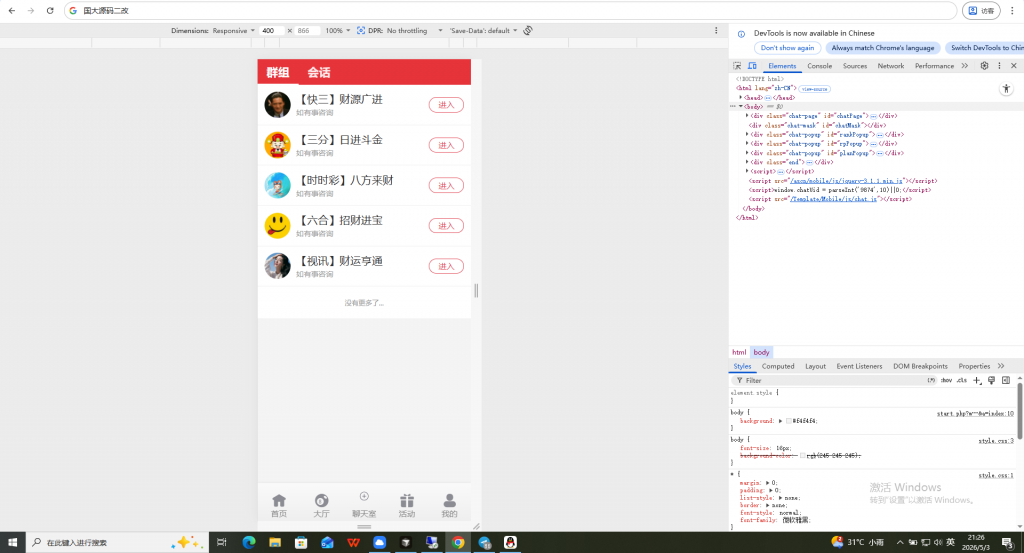Open the Computed styles tab
Screen dimensions: 1024x553
coord(778,366)
